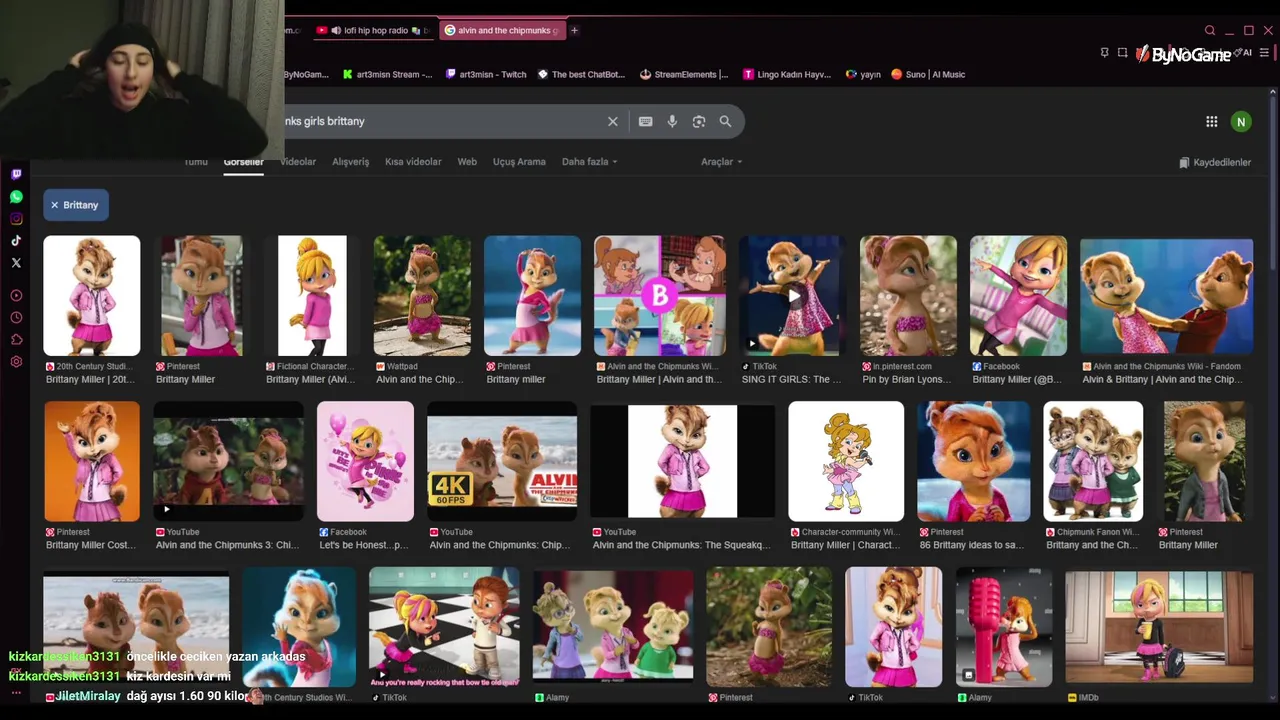Click the snapshot icon beside the pin

pyautogui.click(x=1123, y=52)
